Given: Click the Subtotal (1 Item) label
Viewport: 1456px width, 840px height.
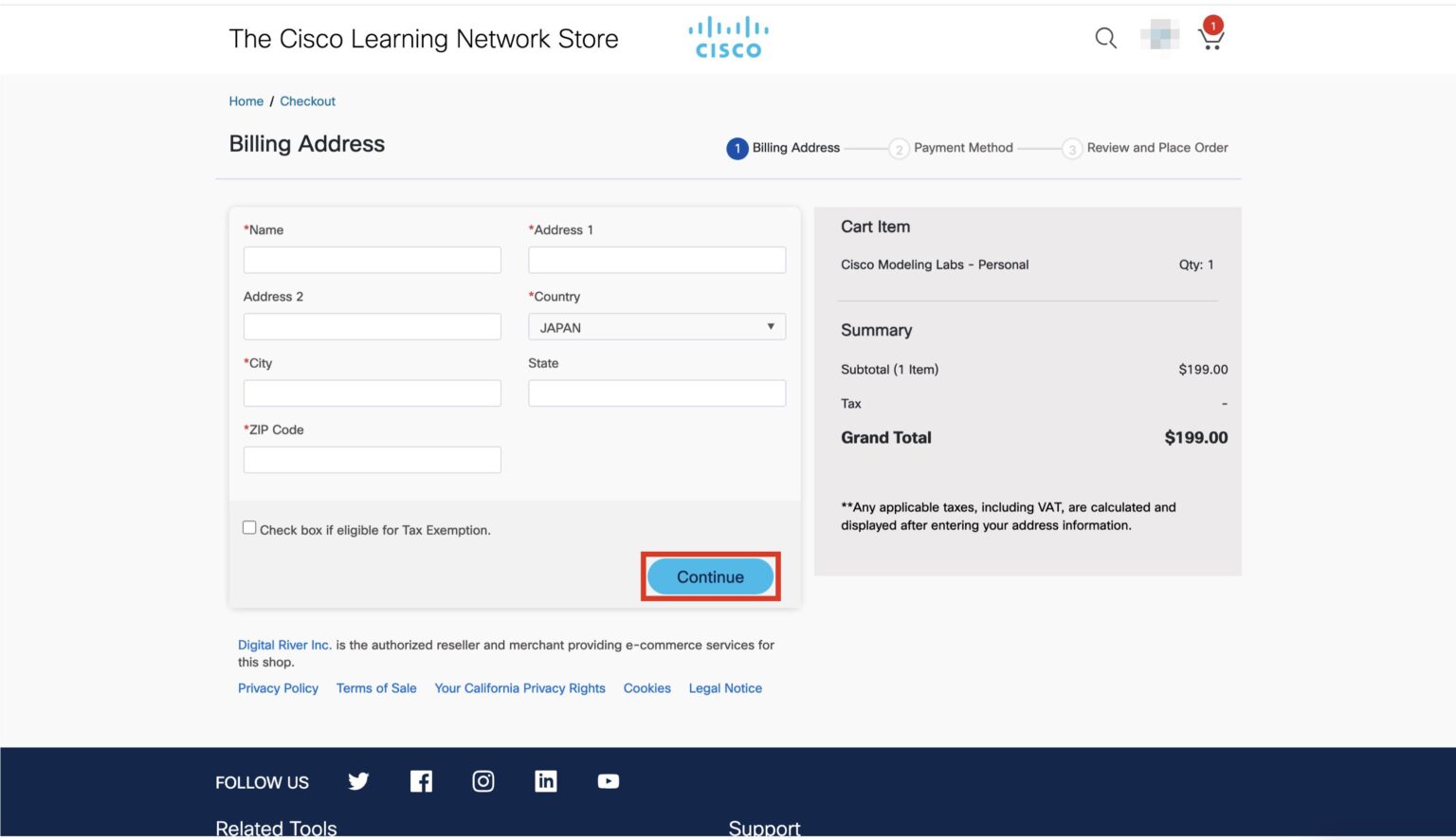Looking at the screenshot, I should tap(889, 370).
